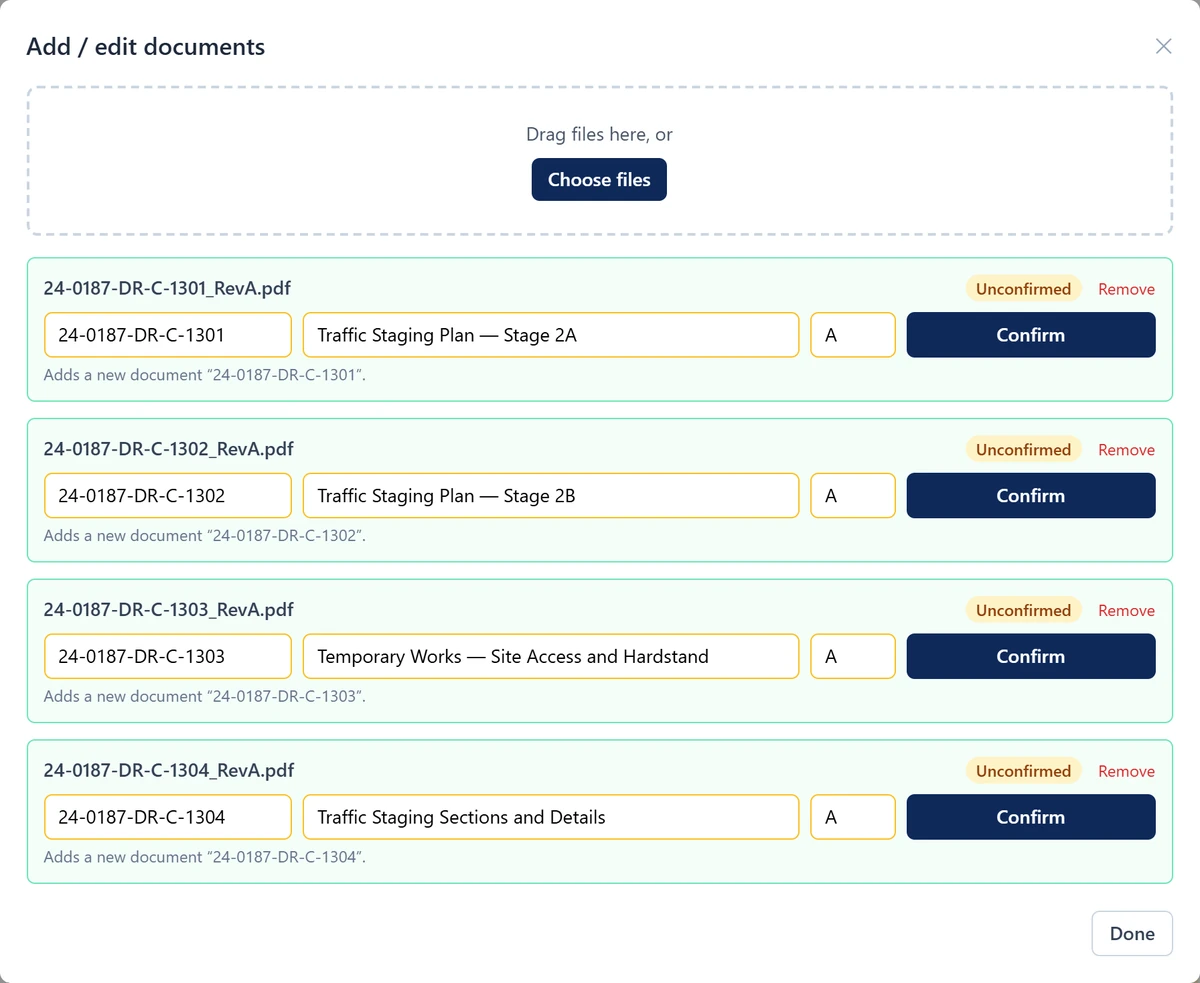Click Unconfirmed badge on 1303_RevA.pdf card
This screenshot has height=983, width=1200.
coord(1023,611)
